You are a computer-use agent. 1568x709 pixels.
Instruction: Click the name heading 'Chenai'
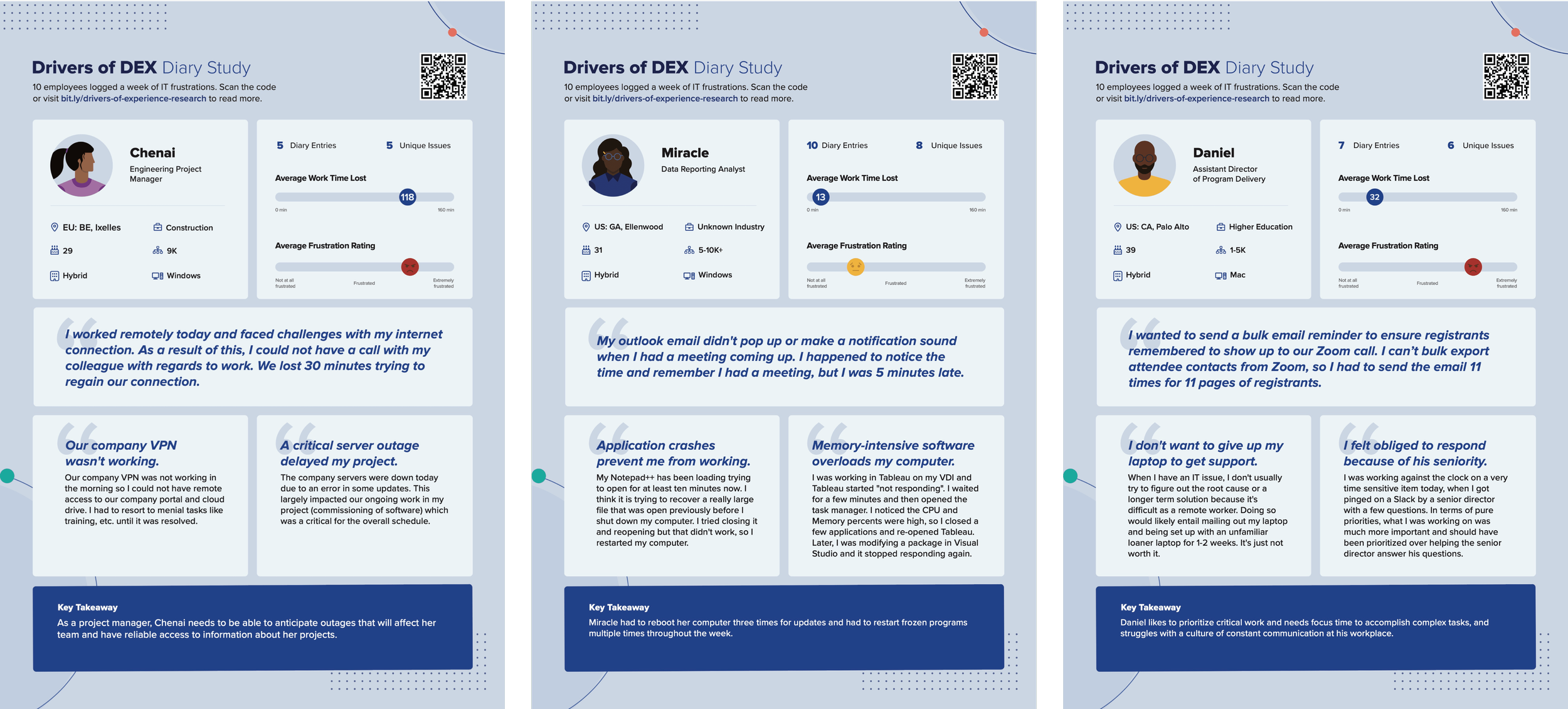[x=152, y=152]
